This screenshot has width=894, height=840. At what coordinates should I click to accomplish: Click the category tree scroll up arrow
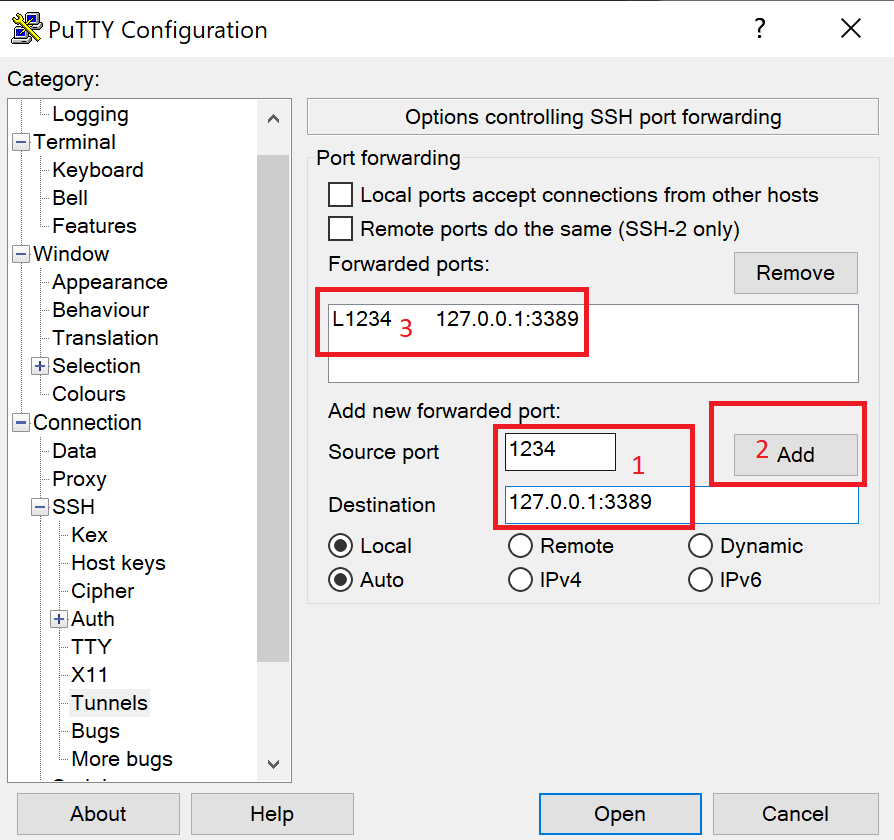(273, 119)
